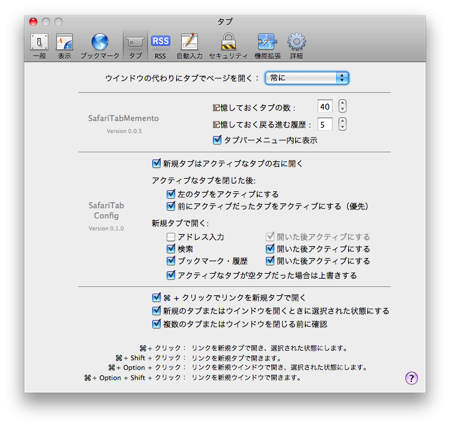The height and width of the screenshot is (426, 450).
Task: Click the SafariTabMemento label
Action: (x=123, y=118)
